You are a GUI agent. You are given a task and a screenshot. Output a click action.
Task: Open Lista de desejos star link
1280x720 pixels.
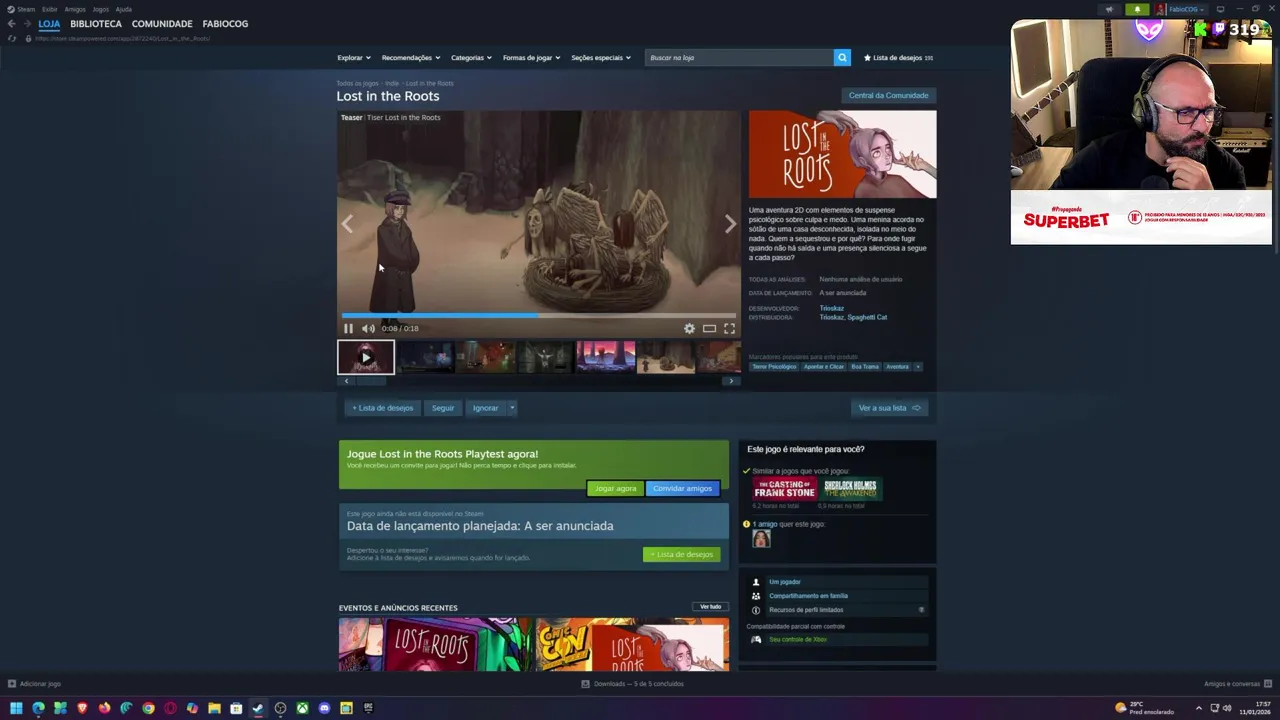tap(898, 57)
